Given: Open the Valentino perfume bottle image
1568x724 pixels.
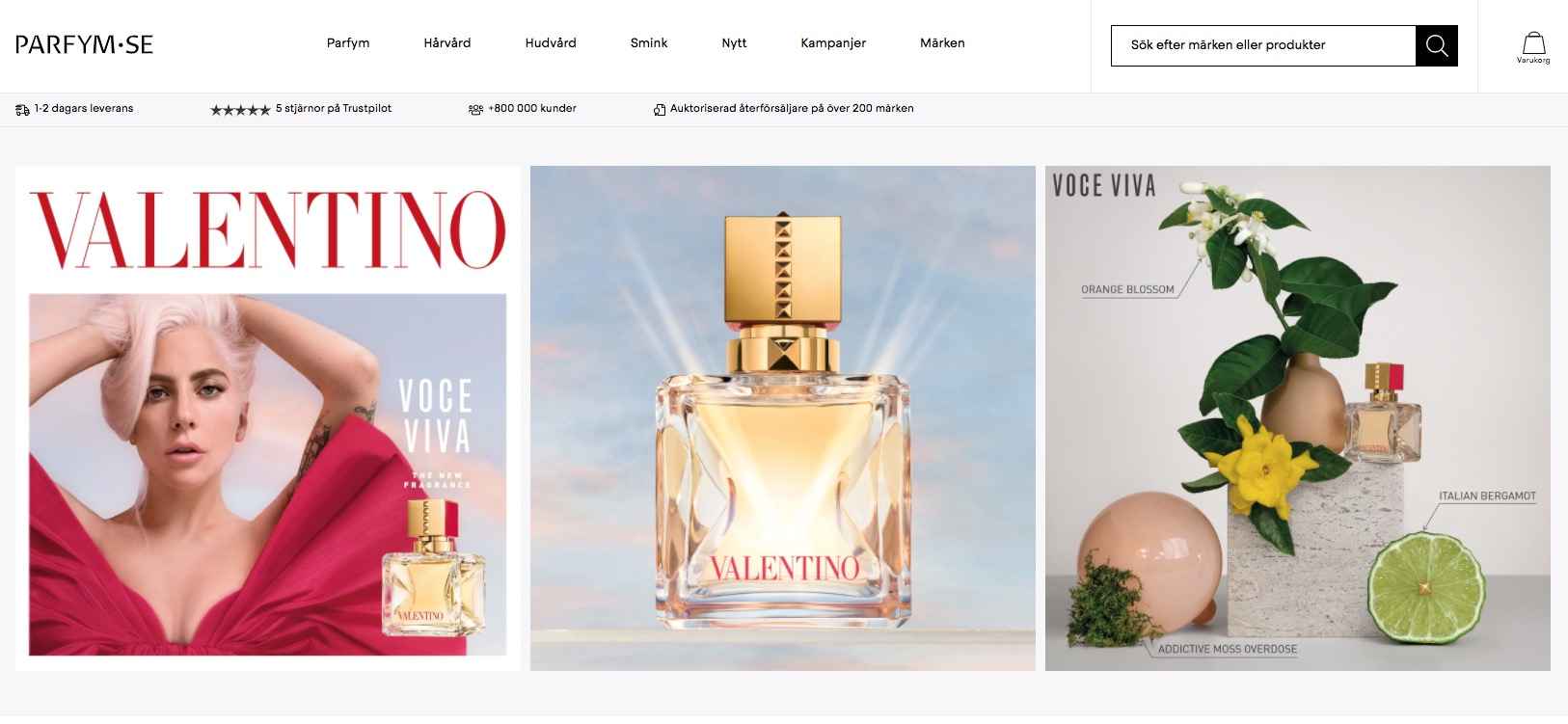Looking at the screenshot, I should 783,418.
